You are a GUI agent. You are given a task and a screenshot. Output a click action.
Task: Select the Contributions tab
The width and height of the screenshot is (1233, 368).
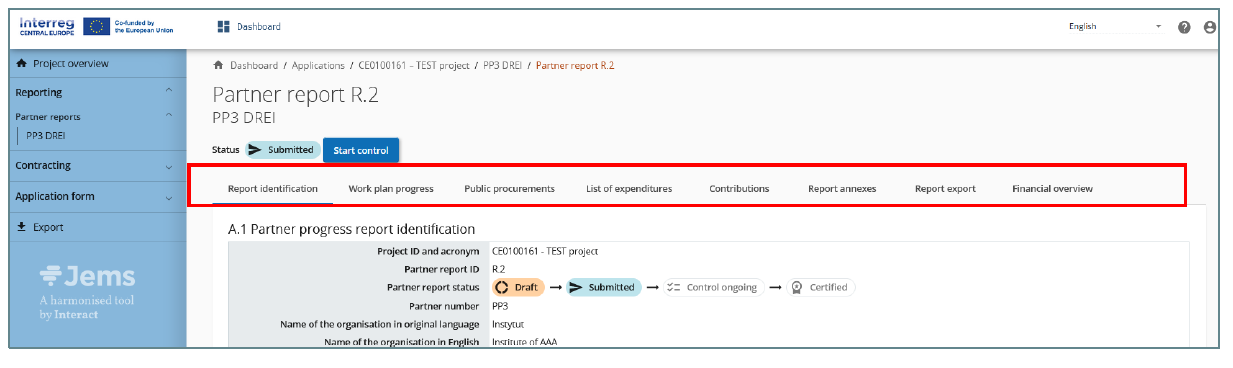(x=739, y=188)
